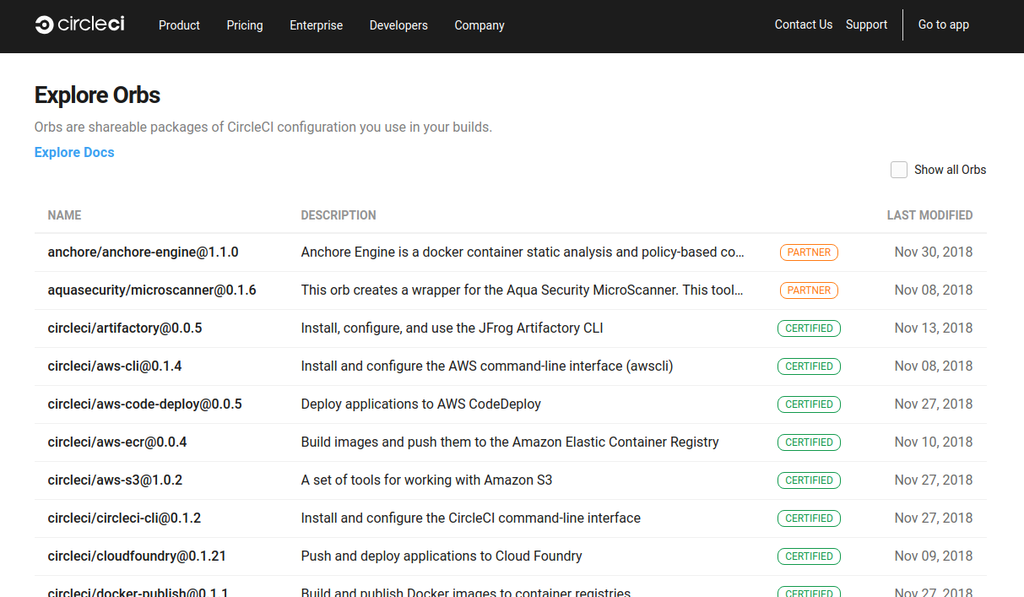Open circleci/aws-s3@1.0.2 orb
This screenshot has height=597, width=1024.
coord(115,480)
